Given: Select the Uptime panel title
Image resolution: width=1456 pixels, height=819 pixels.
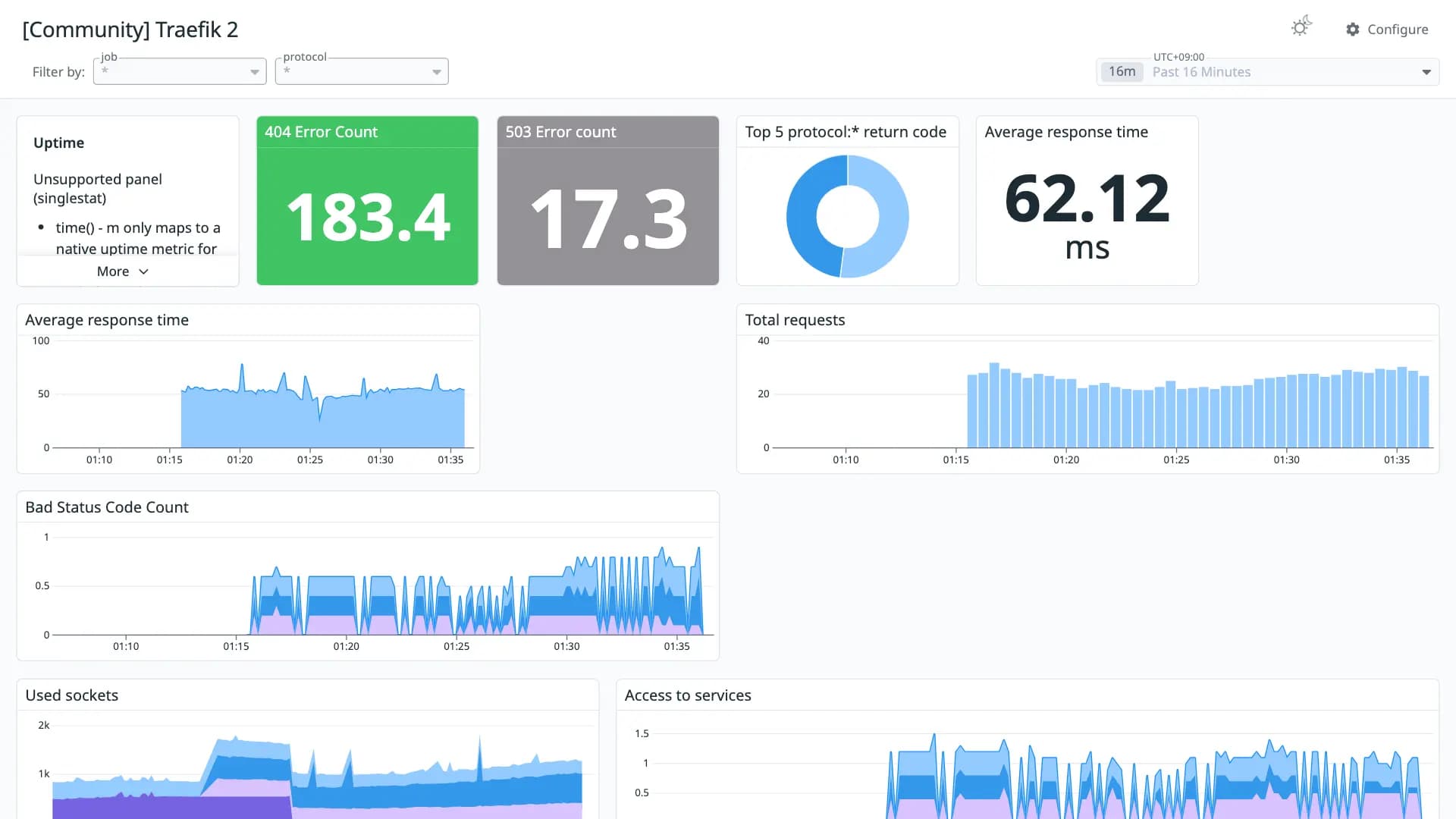Looking at the screenshot, I should coord(59,143).
